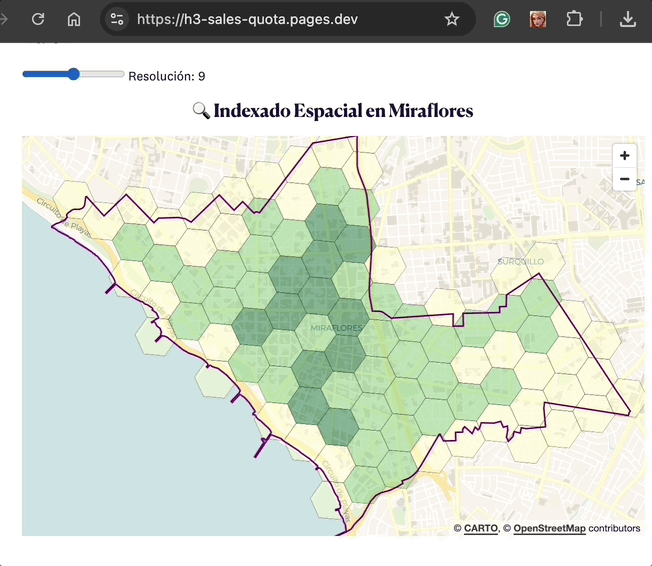Zoom in on the map with plus
The image size is (652, 566).
[x=625, y=156]
